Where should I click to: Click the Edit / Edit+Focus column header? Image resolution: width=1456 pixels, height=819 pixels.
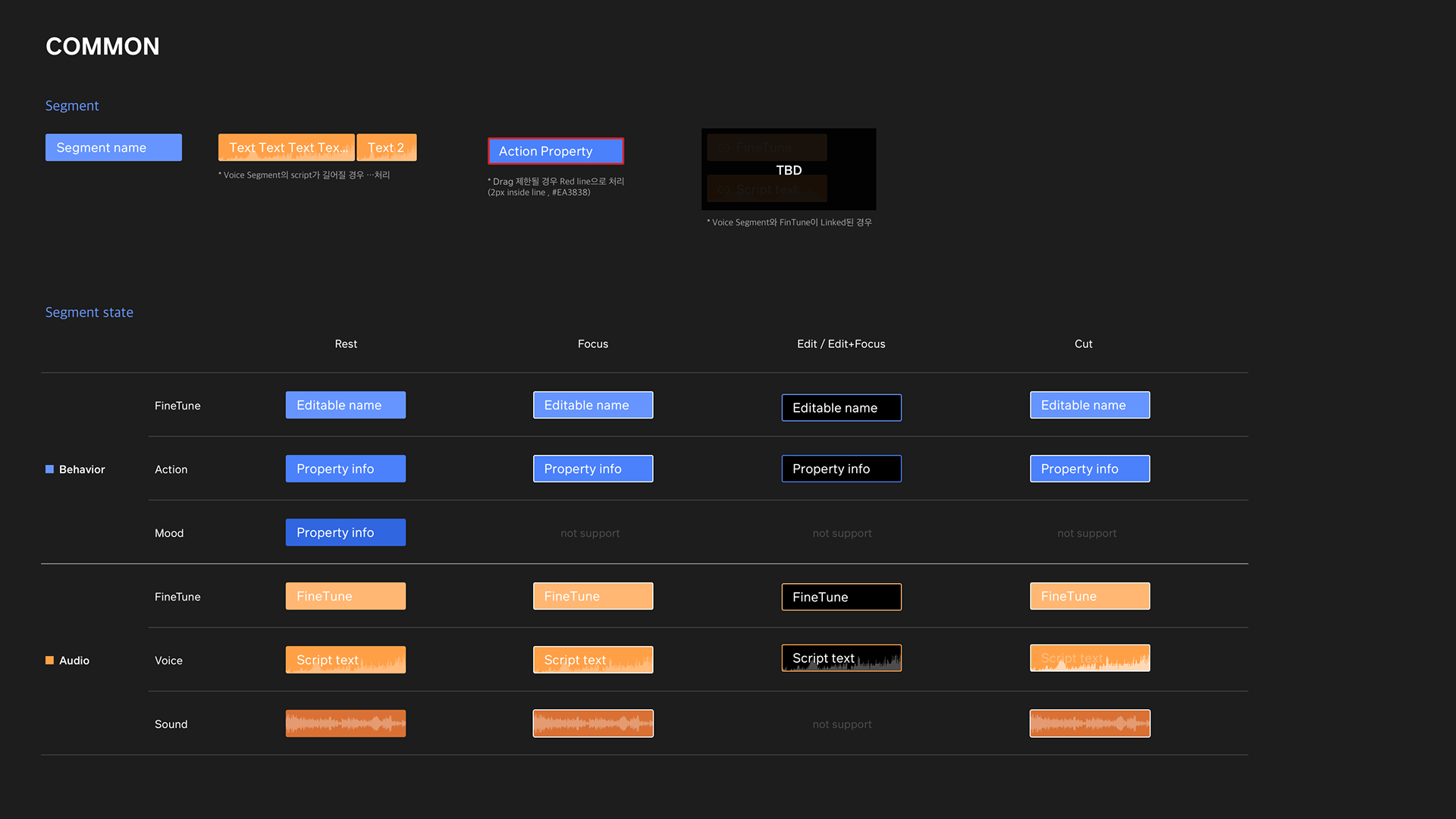pyautogui.click(x=840, y=344)
